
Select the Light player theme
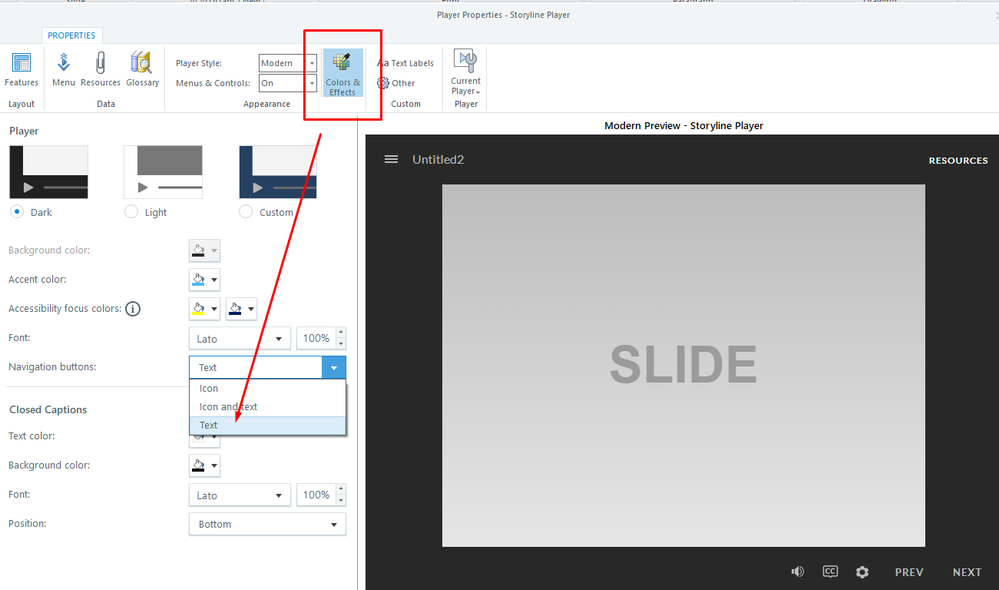pyautogui.click(x=131, y=212)
